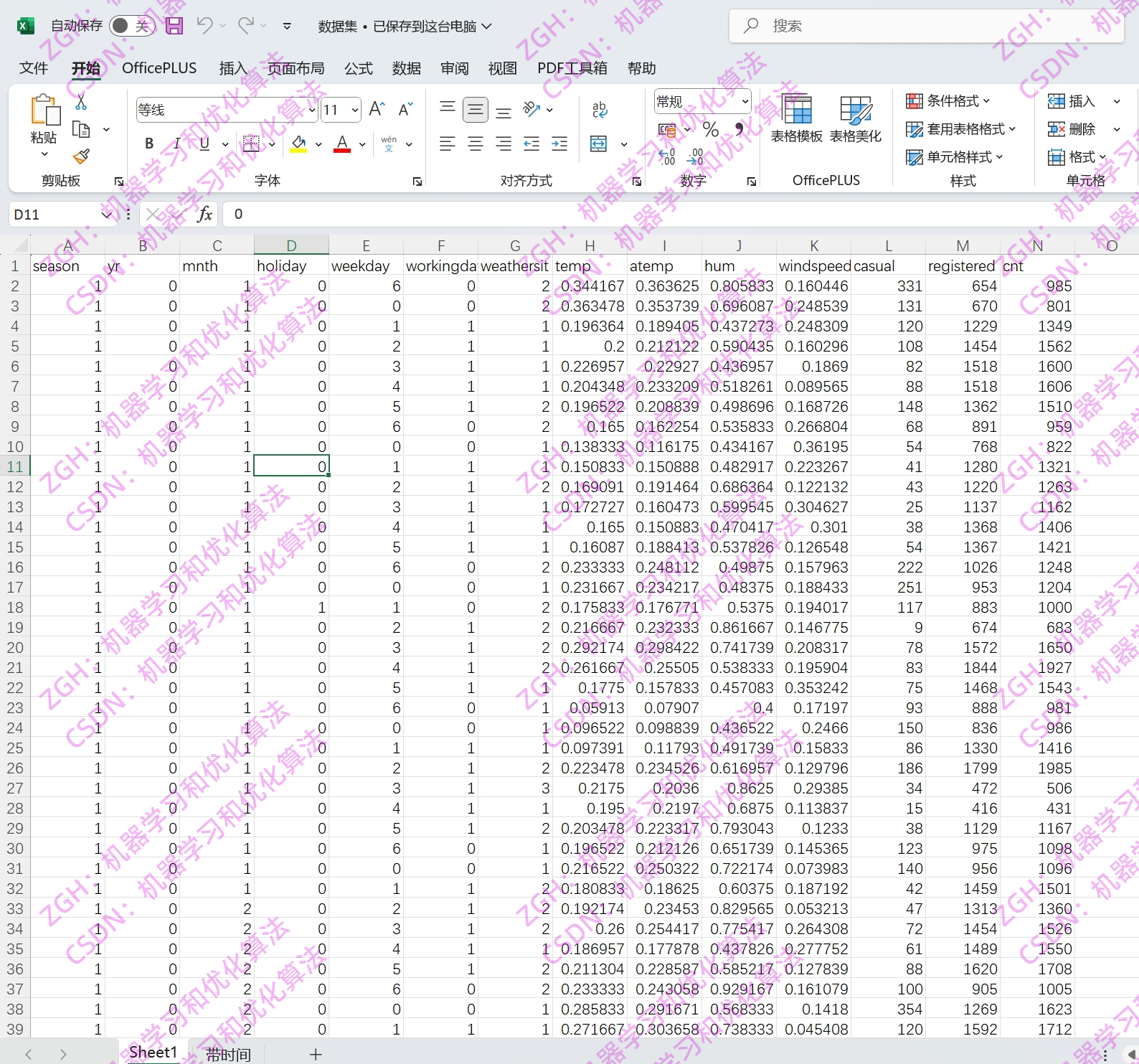1139x1064 pixels.
Task: Open the font color dropdown arrow
Action: coord(362,144)
